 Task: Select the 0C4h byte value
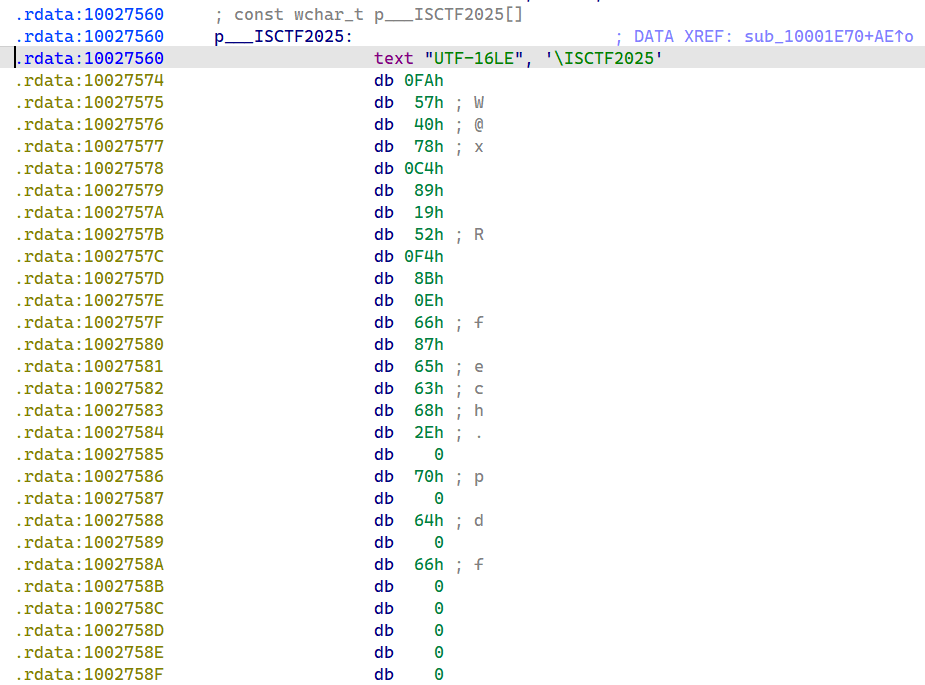point(424,169)
